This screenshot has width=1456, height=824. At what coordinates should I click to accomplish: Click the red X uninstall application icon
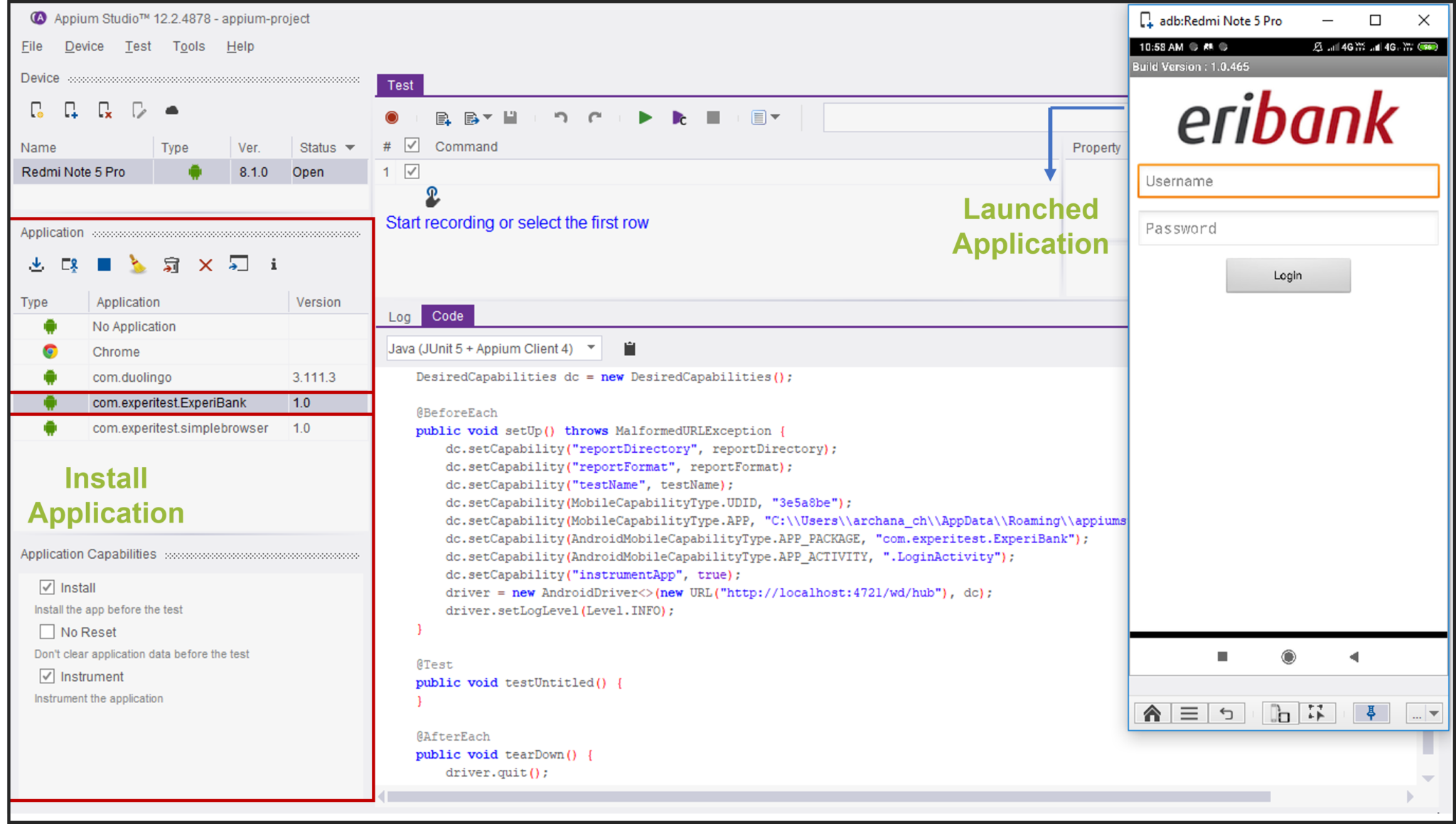pos(205,265)
